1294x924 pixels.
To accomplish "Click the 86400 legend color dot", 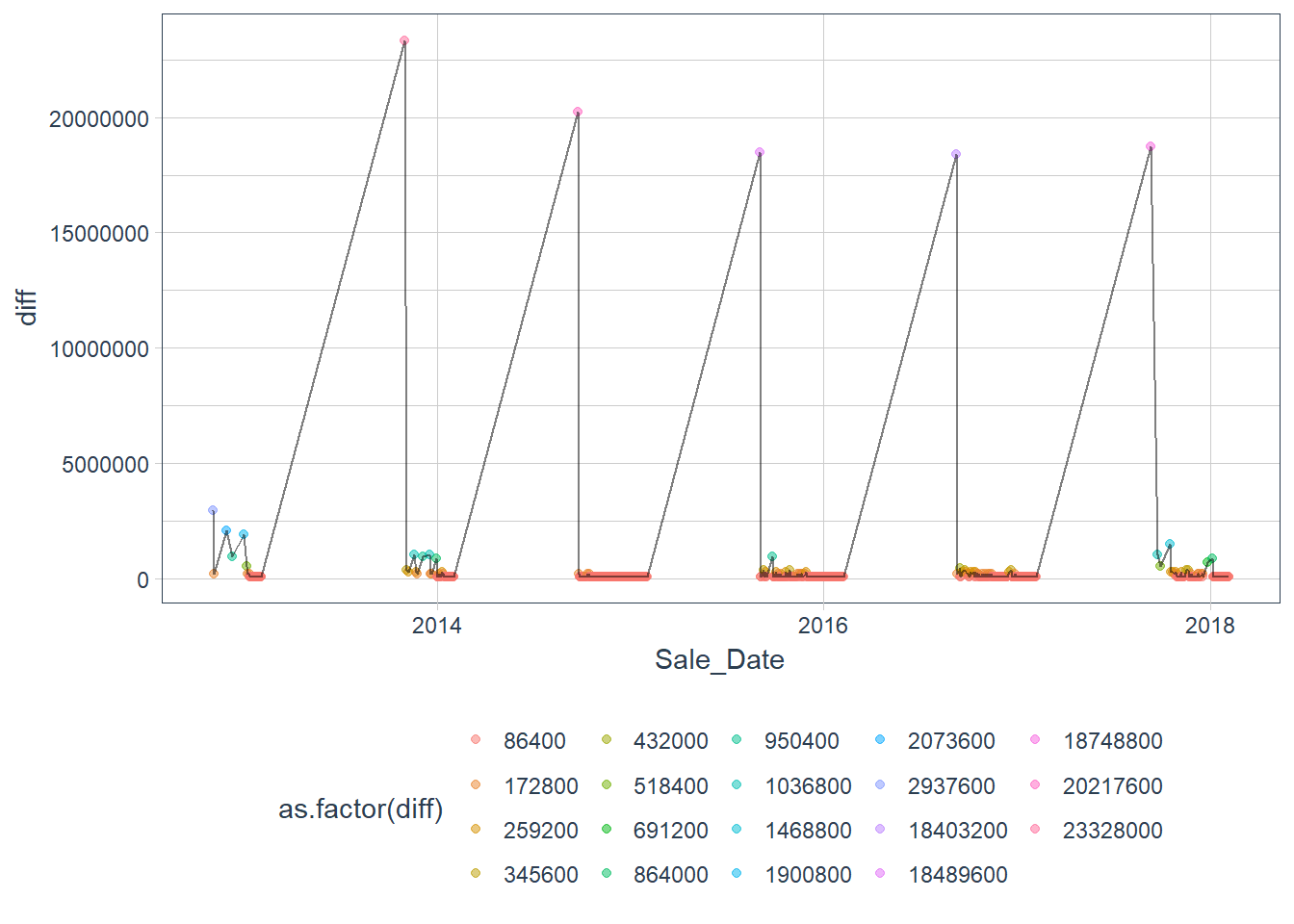I will tap(476, 740).
